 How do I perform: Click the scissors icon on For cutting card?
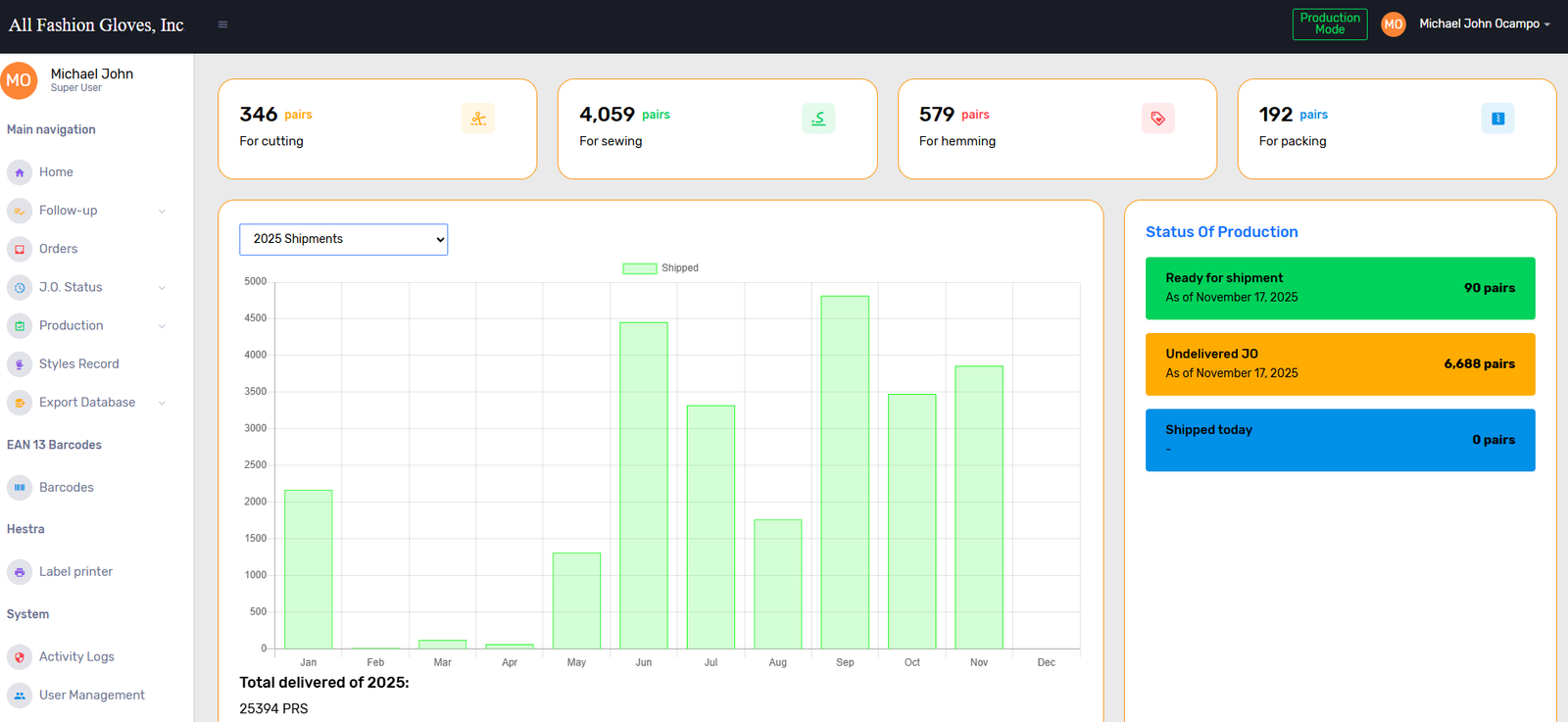pos(478,119)
